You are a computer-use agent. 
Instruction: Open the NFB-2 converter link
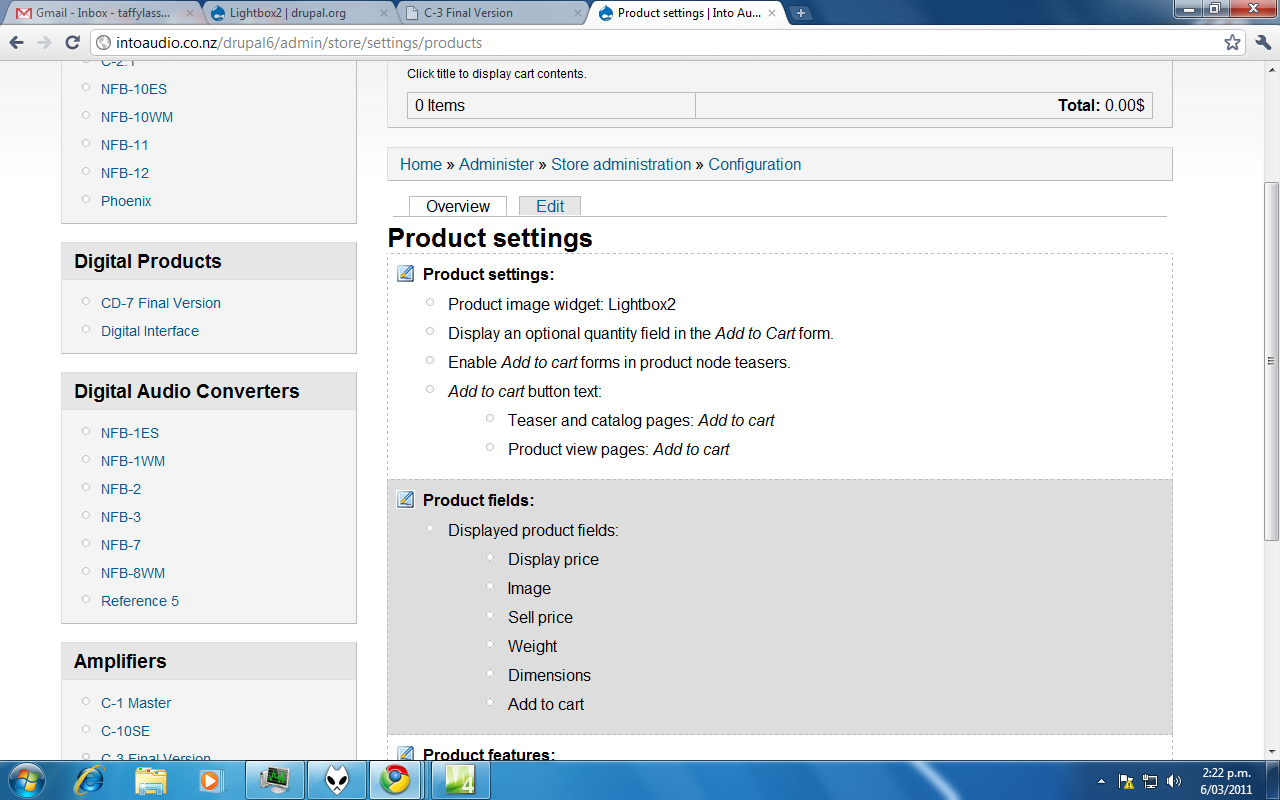click(x=121, y=489)
